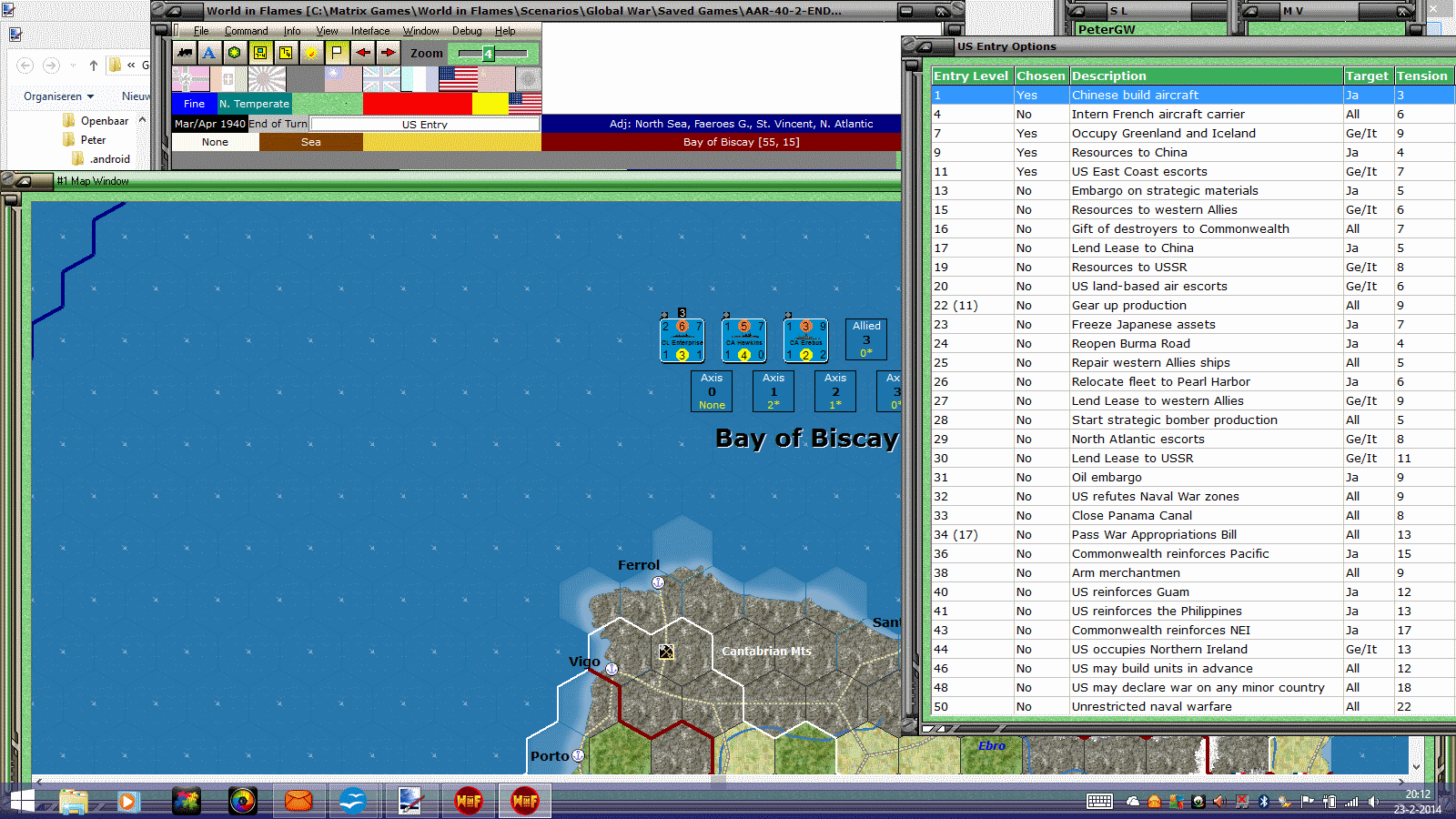Click the factory marker in the Spanish hex
This screenshot has width=1456, height=819.
click(666, 652)
